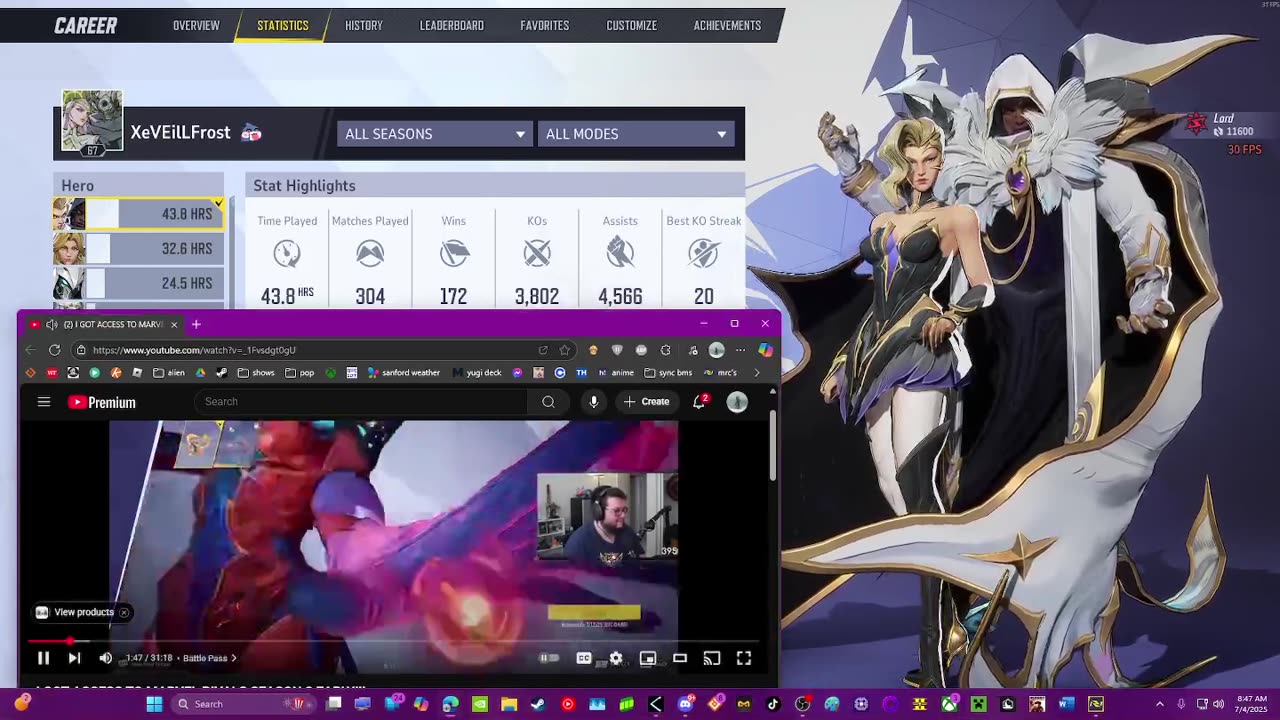Viewport: 1280px width, 720px height.
Task: Open the Windows Start menu
Action: click(x=154, y=704)
